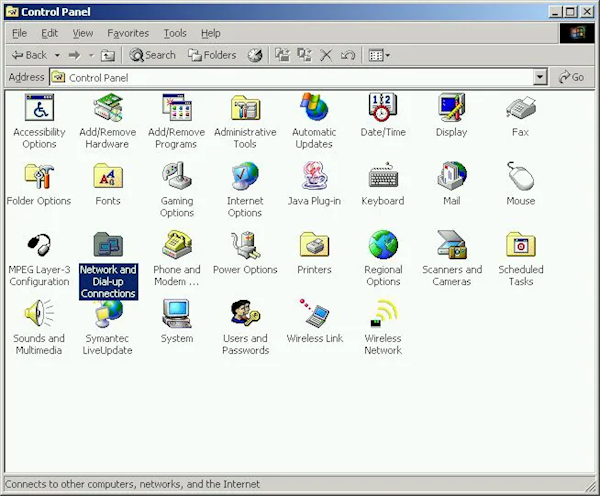The height and width of the screenshot is (496, 600).
Task: Open Internet Options
Action: 245,177
